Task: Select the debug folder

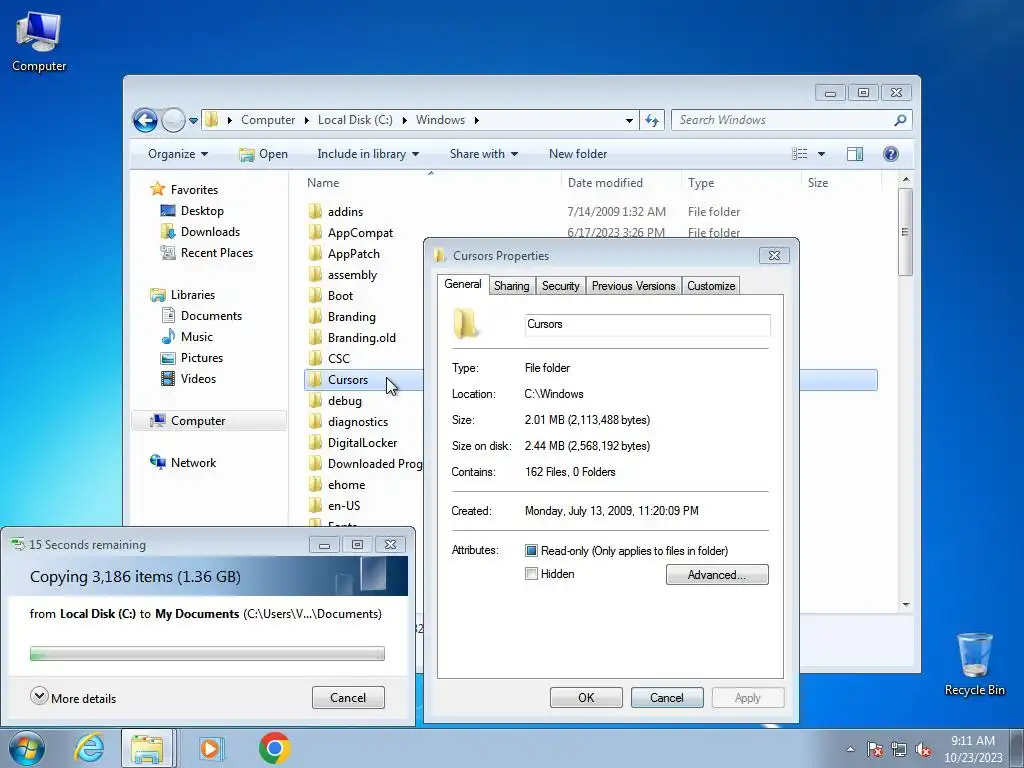Action: click(344, 401)
